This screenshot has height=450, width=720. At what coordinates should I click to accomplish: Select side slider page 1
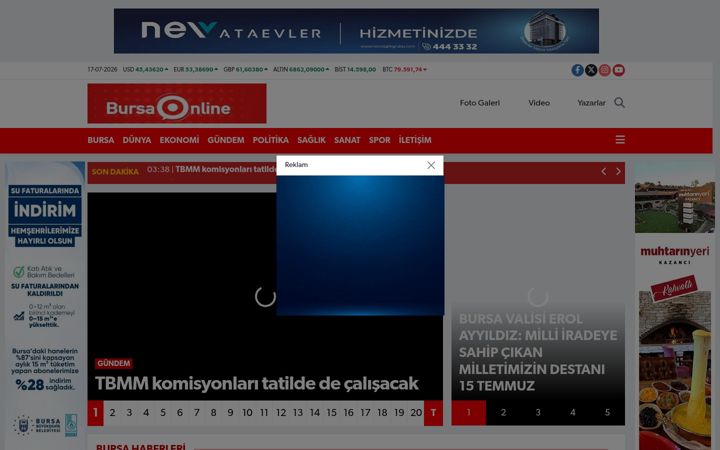point(468,413)
